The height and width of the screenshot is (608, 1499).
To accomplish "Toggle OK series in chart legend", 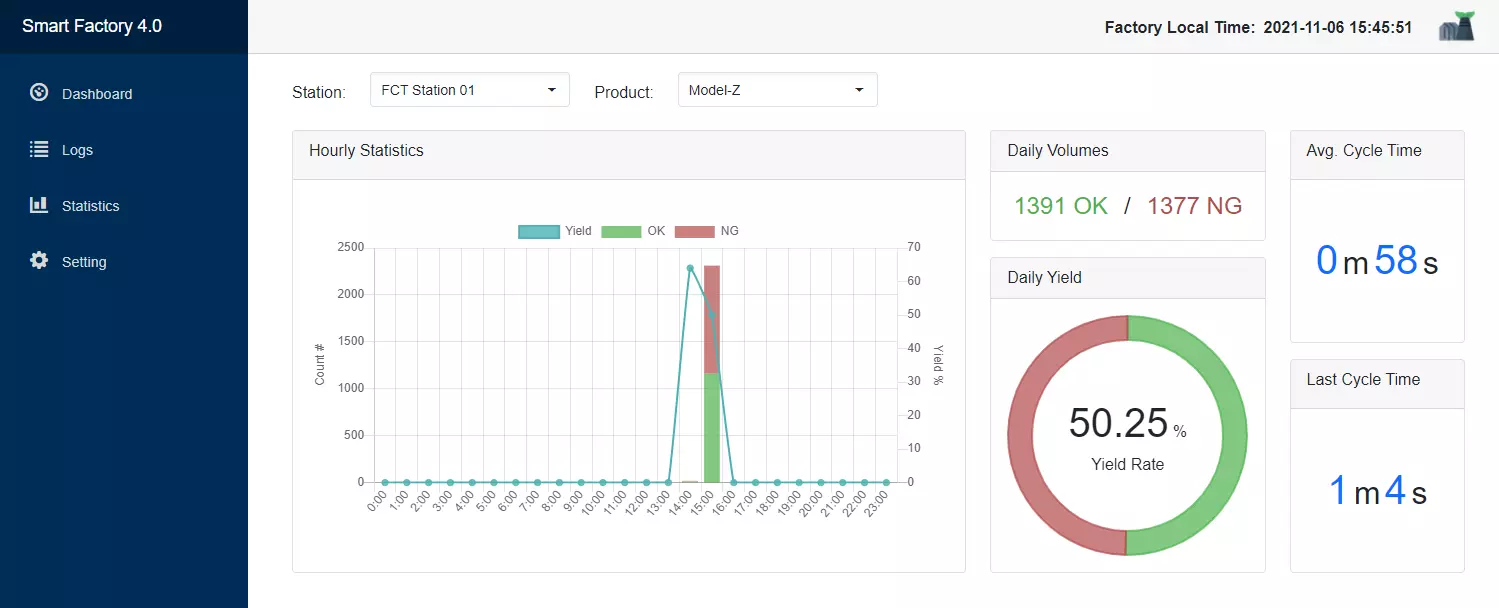I will pyautogui.click(x=621, y=231).
